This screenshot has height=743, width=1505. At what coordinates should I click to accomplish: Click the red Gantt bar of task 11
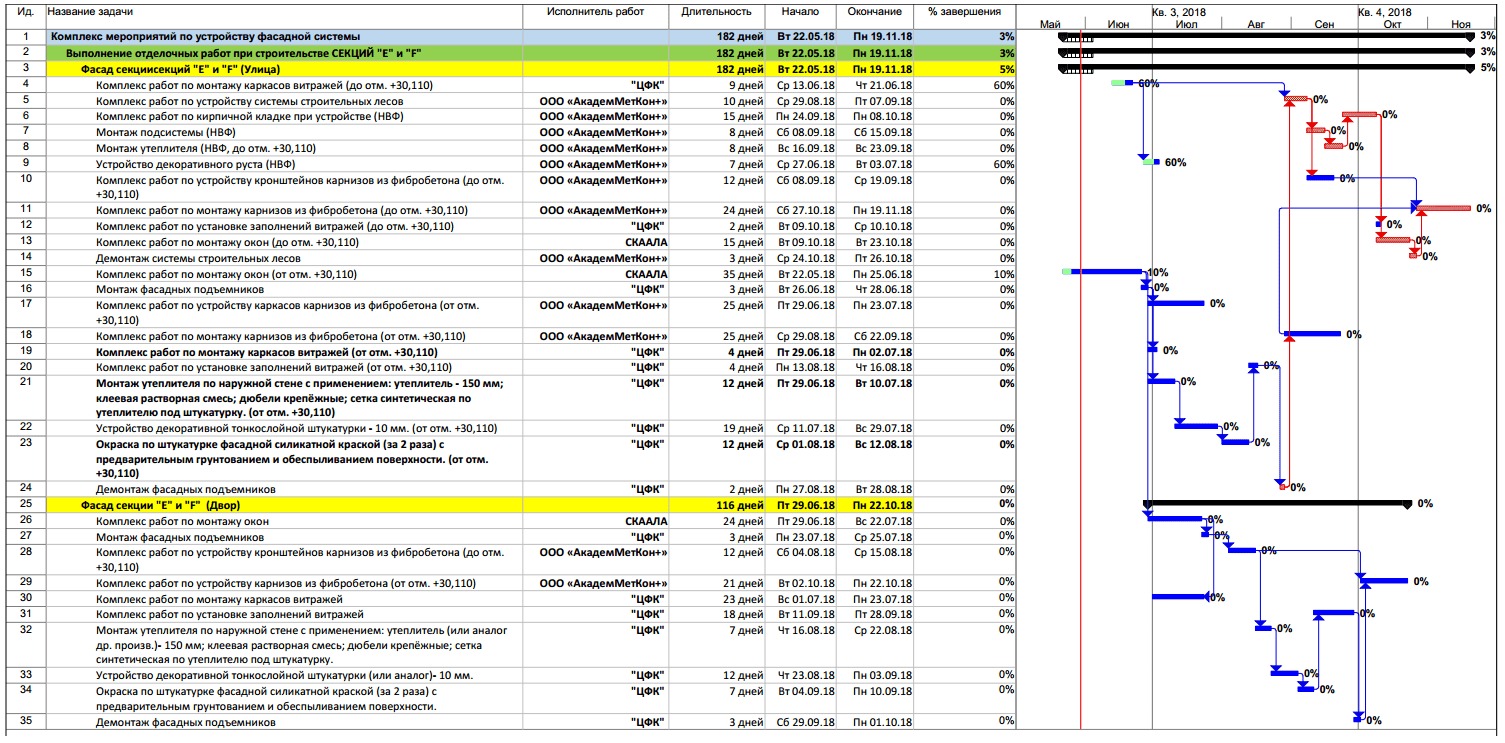click(x=1443, y=208)
